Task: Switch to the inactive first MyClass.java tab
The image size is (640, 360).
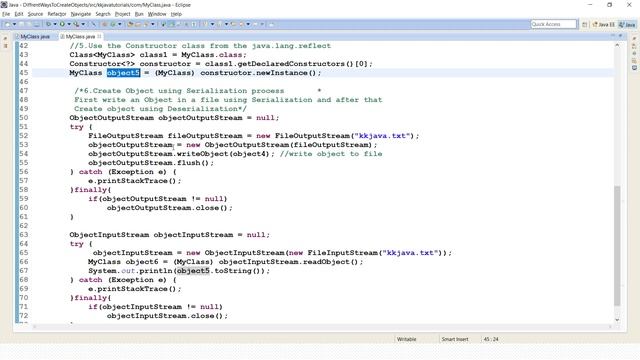Action: (x=33, y=36)
